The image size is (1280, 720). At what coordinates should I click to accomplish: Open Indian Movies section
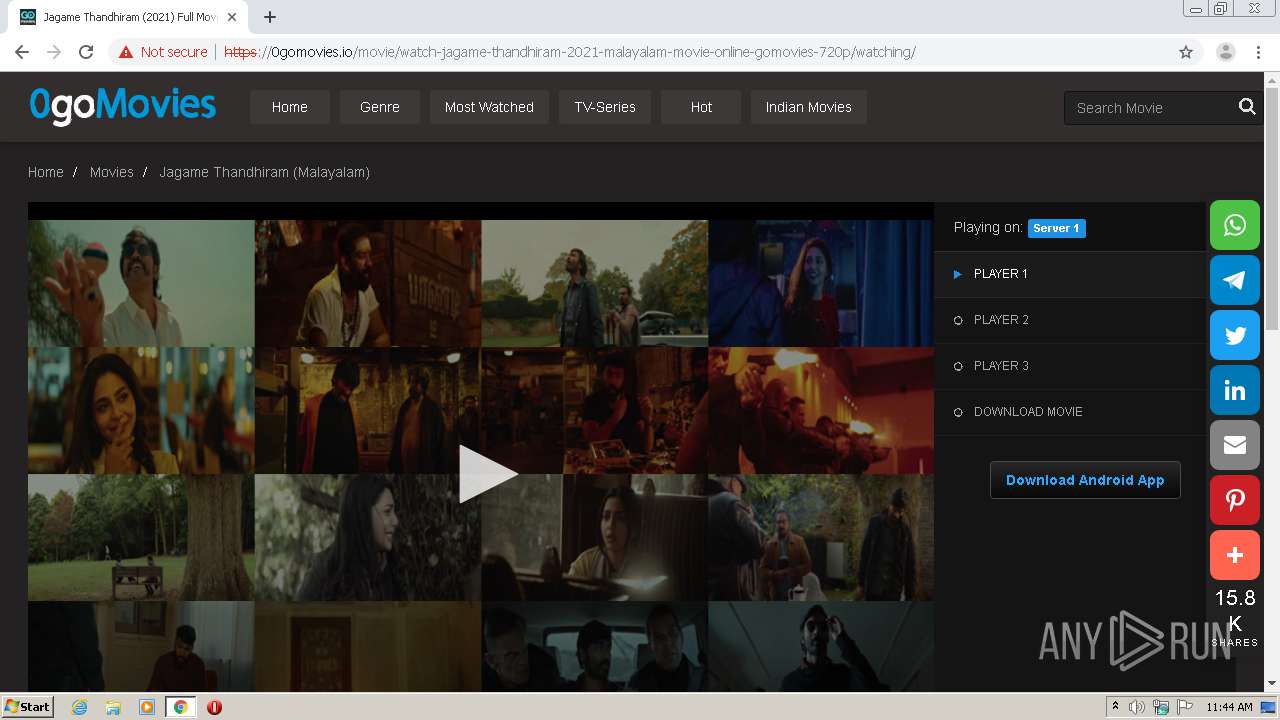point(809,107)
